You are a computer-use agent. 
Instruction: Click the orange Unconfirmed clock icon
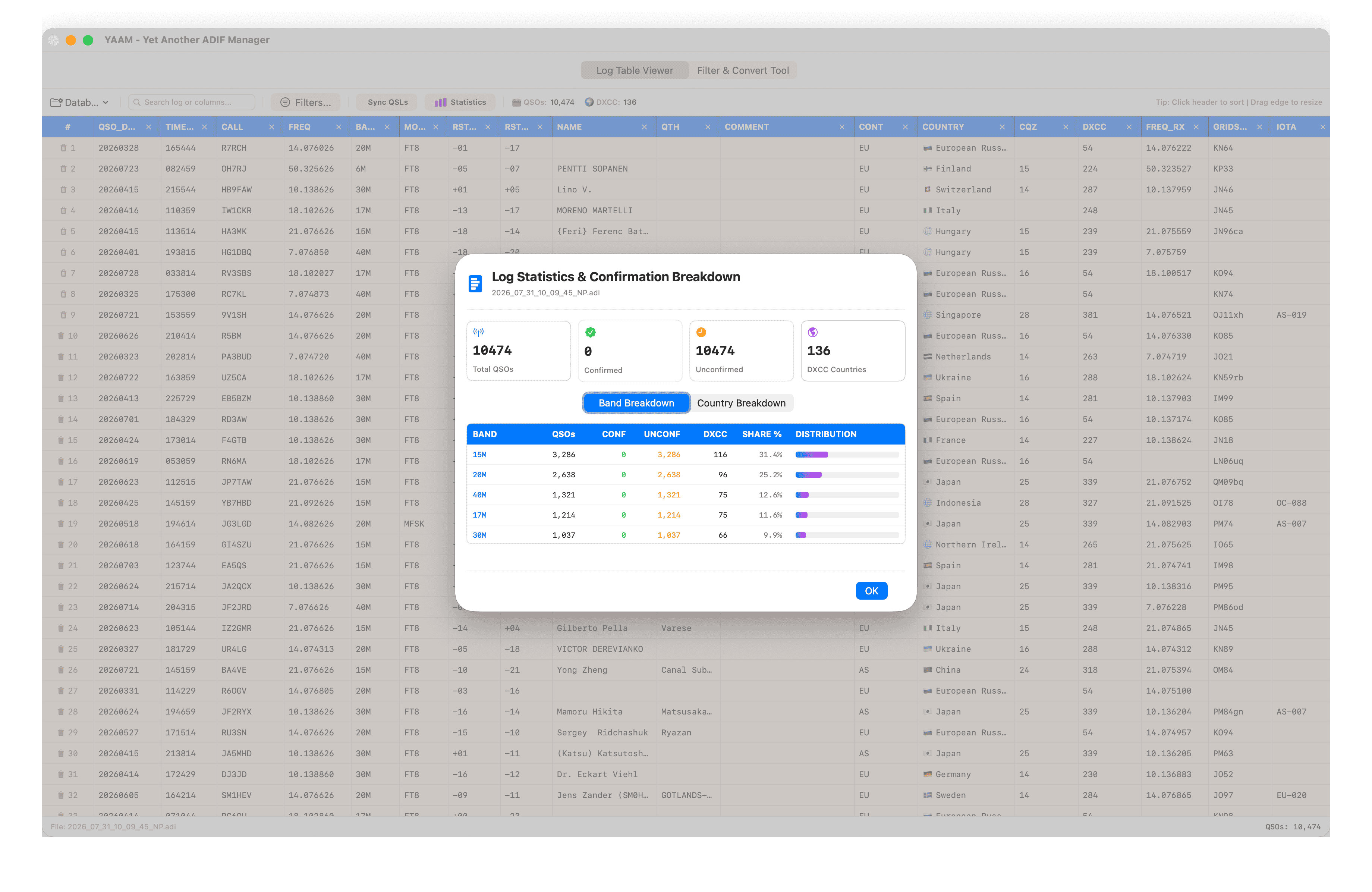[701, 332]
